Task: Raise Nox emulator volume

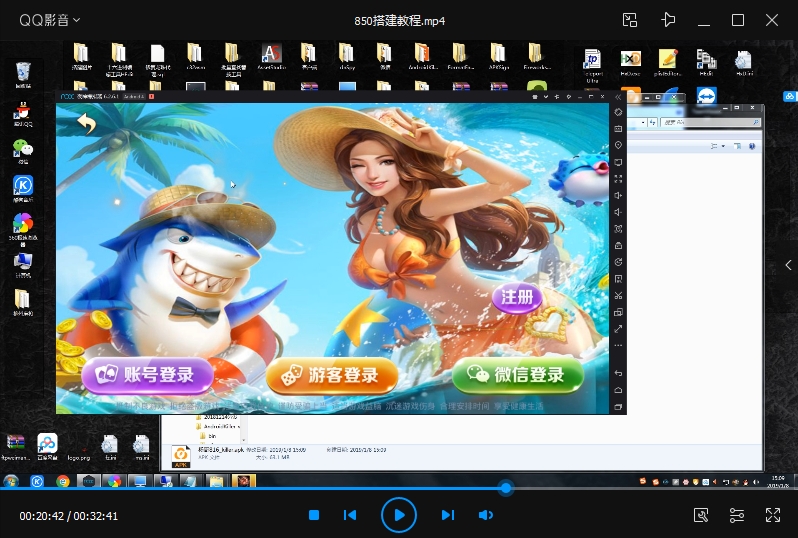Action: 618,195
